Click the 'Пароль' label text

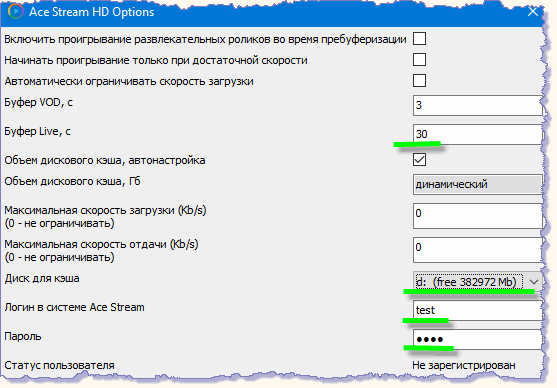(23, 336)
